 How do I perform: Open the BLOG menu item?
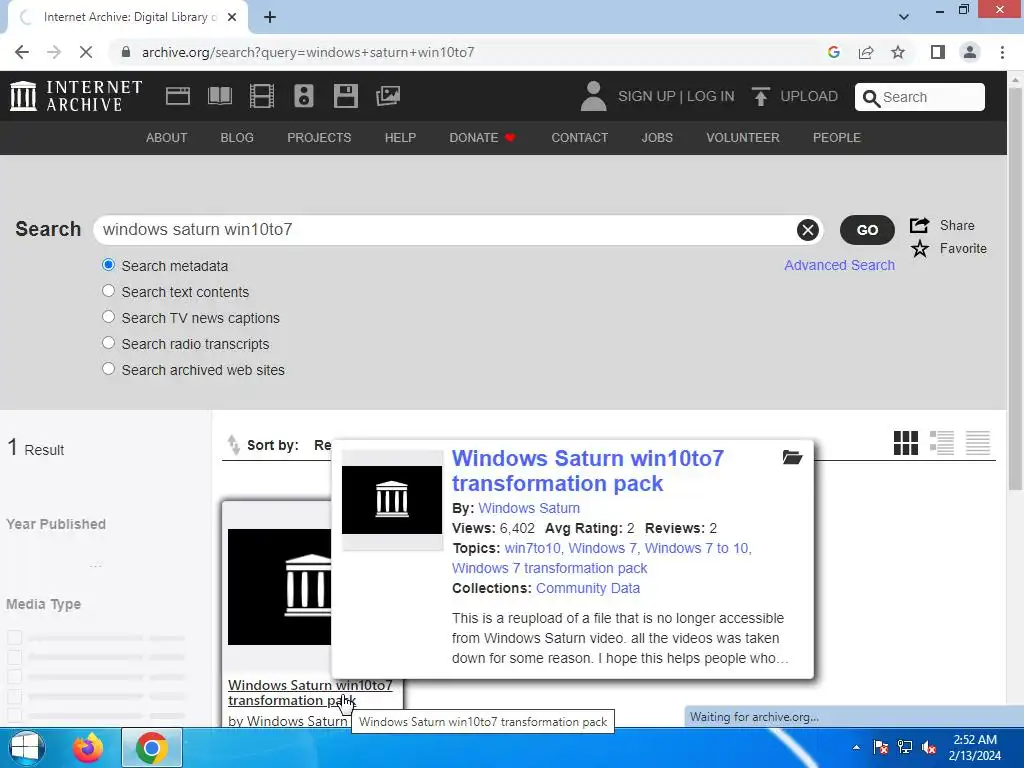pyautogui.click(x=237, y=138)
